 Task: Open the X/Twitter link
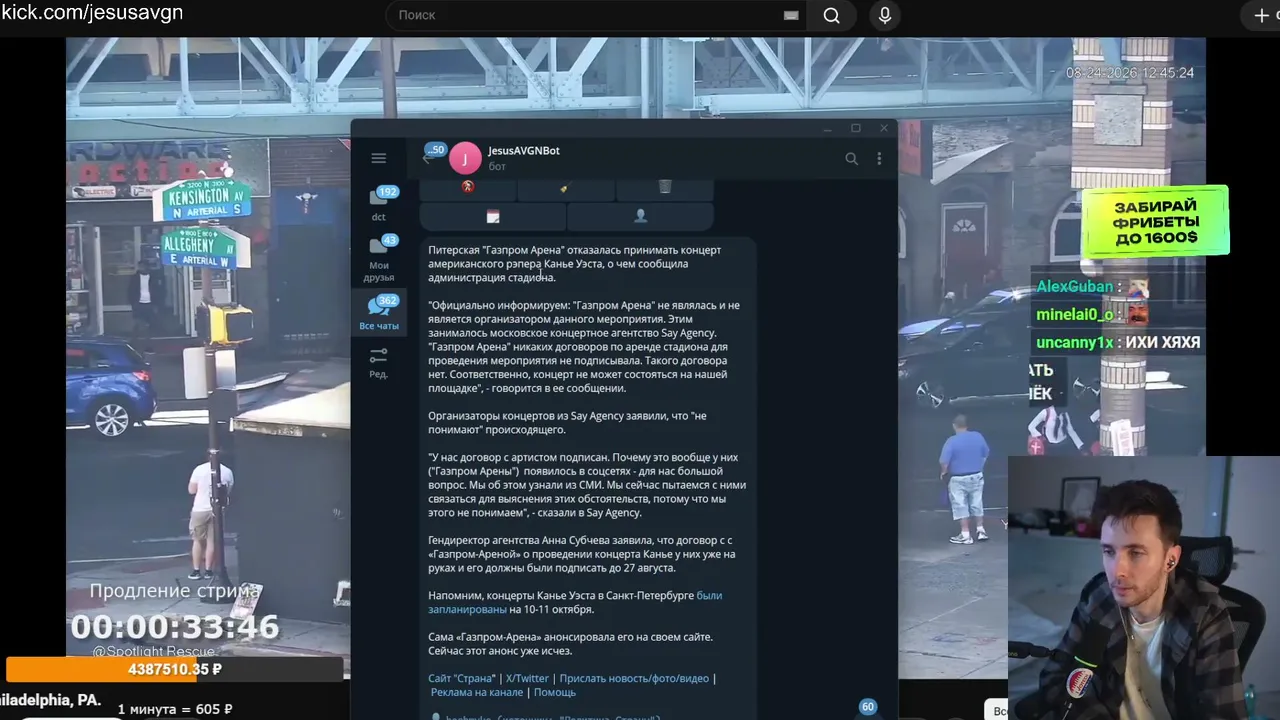click(x=527, y=678)
